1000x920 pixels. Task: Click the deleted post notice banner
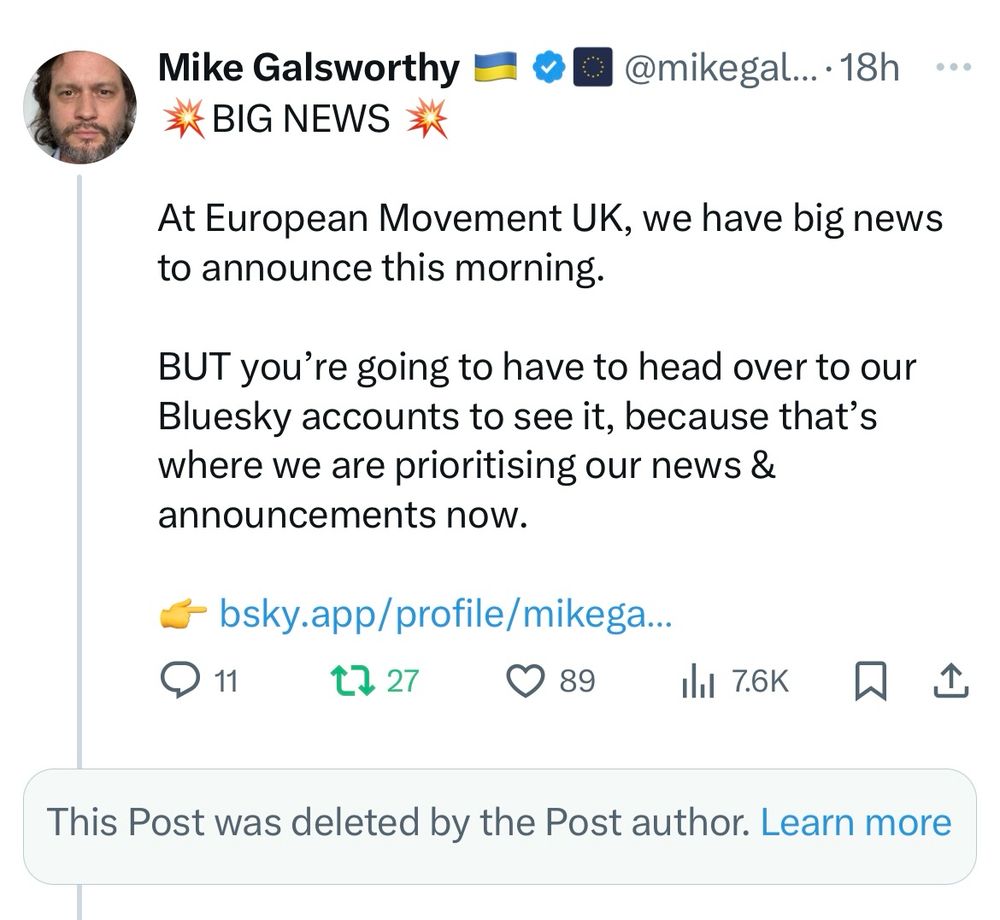400,822
